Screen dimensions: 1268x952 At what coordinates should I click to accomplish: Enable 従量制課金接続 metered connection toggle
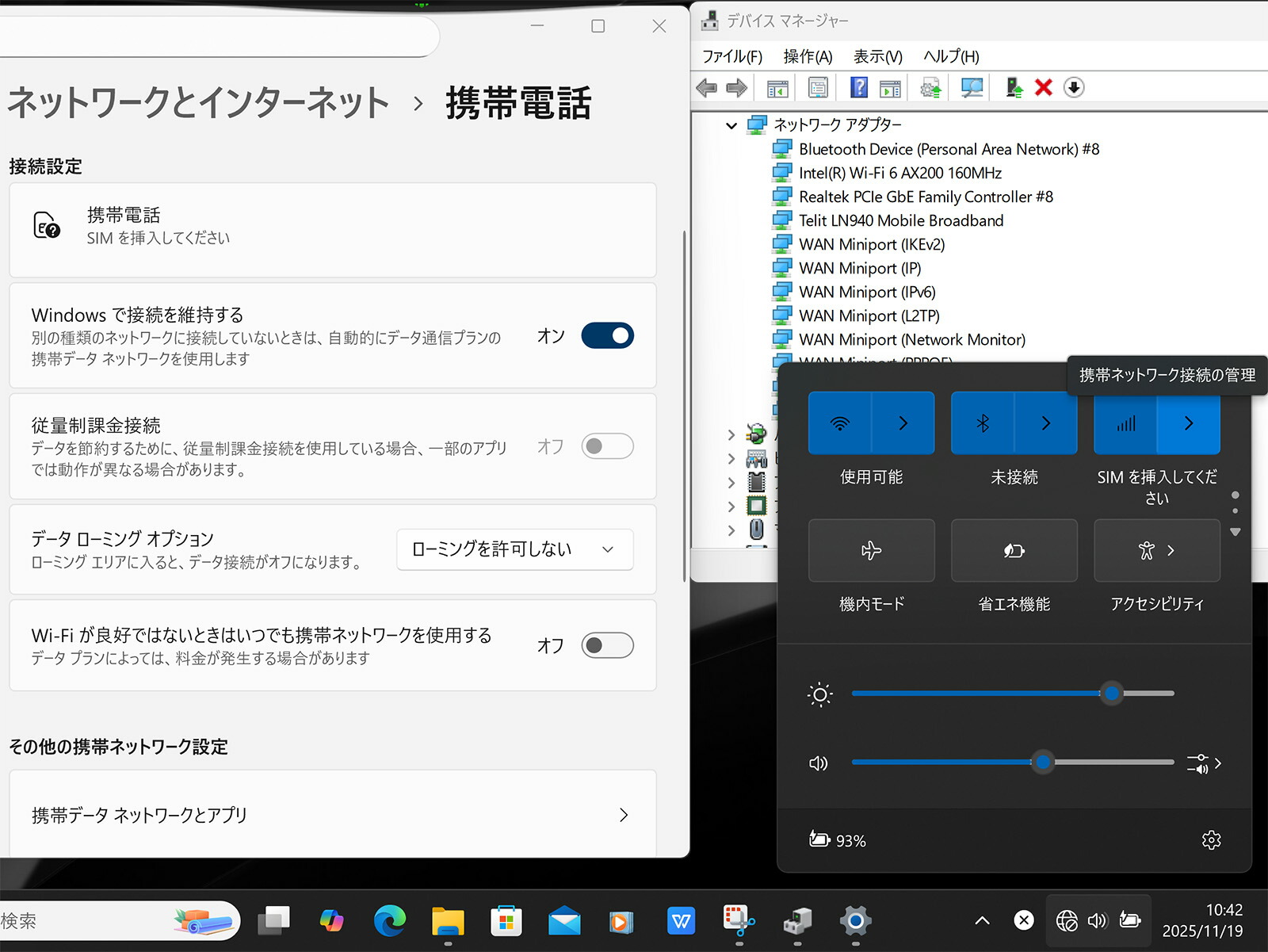(x=605, y=446)
